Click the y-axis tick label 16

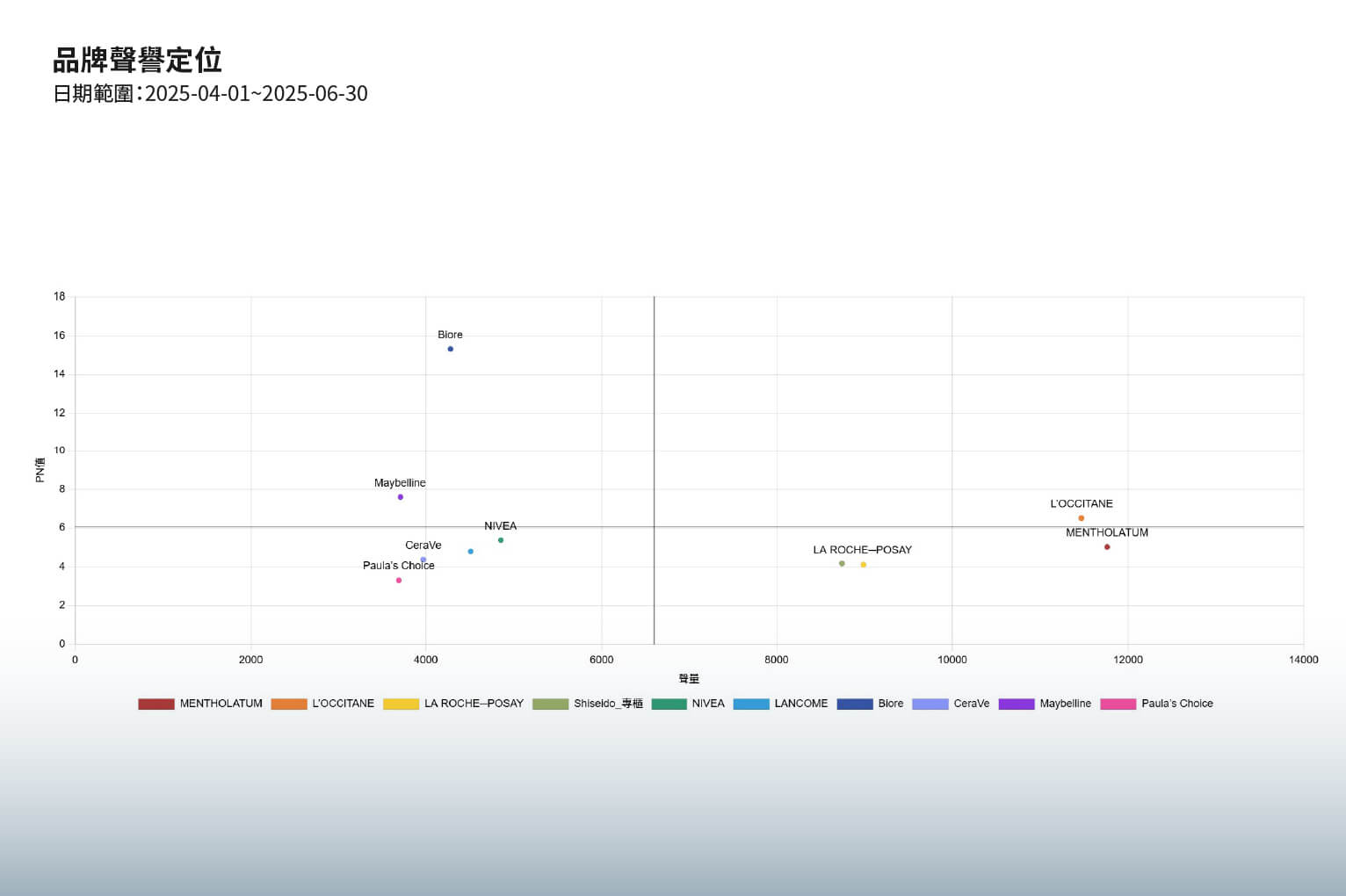click(x=59, y=336)
